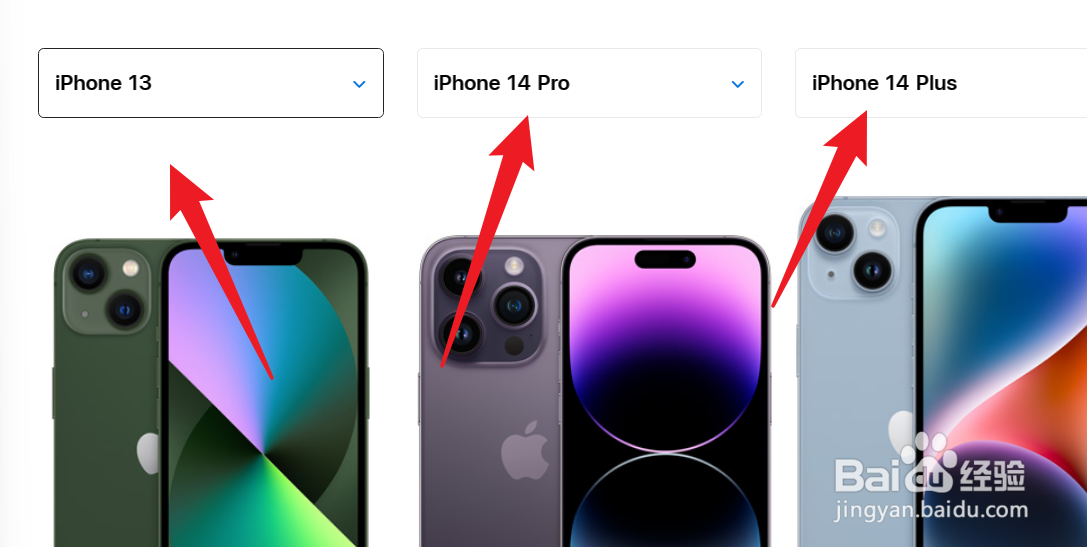Click the Apple logo on purple iPhone 14 Pro
The width and height of the screenshot is (1087, 547).
pos(525,450)
